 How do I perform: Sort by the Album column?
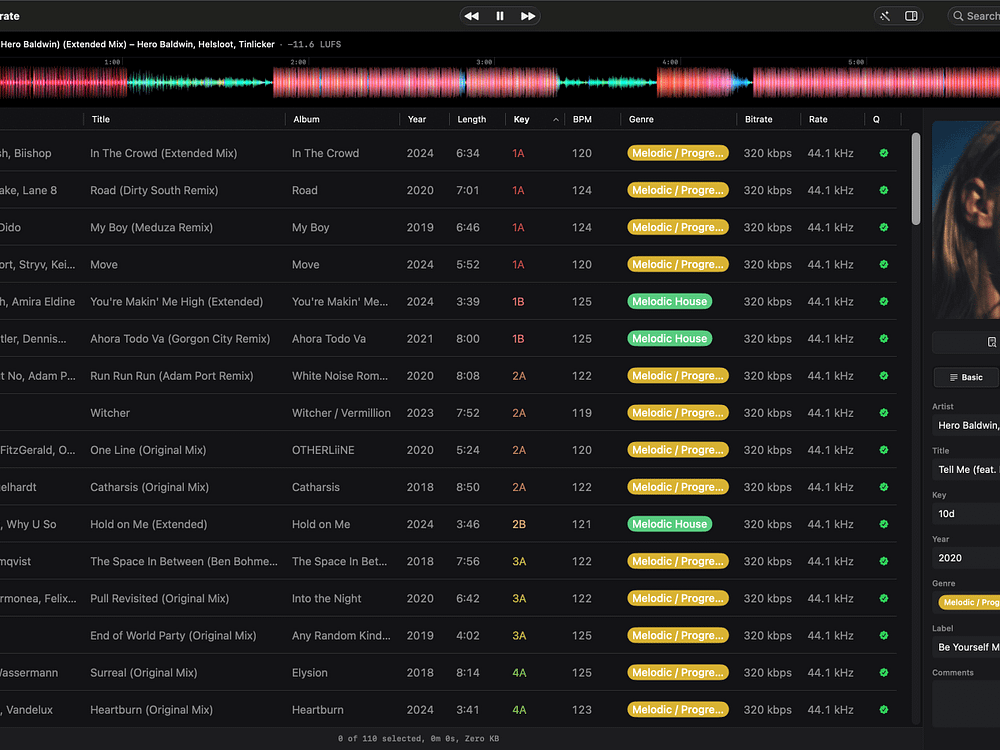pyautogui.click(x=306, y=119)
